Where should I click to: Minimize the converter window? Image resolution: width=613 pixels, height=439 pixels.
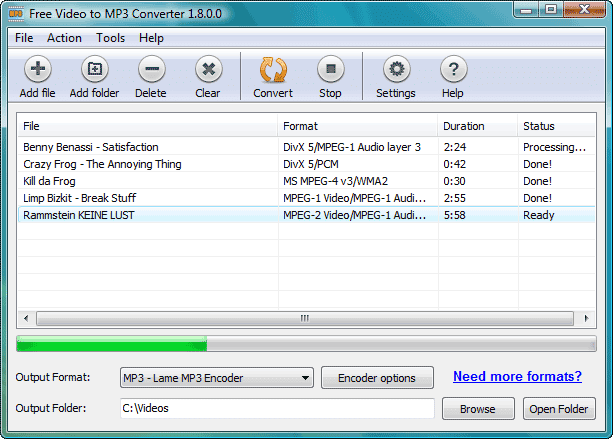pyautogui.click(x=526, y=9)
